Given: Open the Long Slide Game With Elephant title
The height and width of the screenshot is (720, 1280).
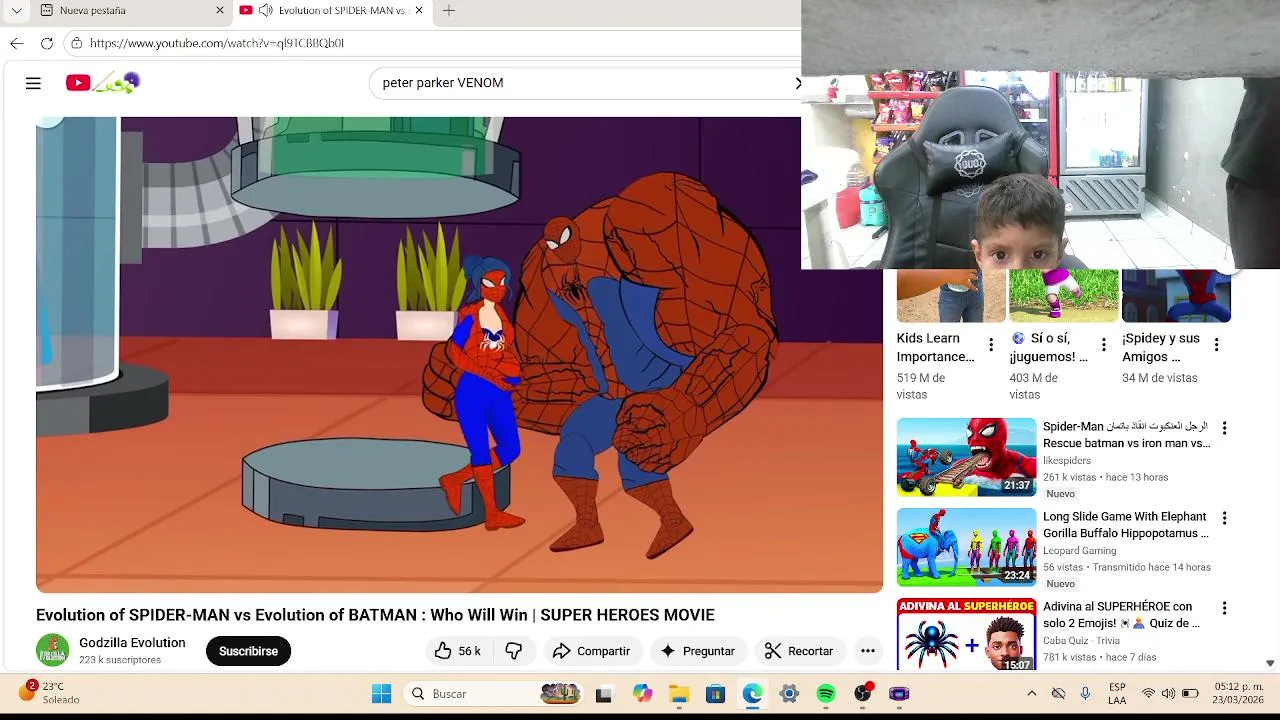Looking at the screenshot, I should [x=1126, y=525].
